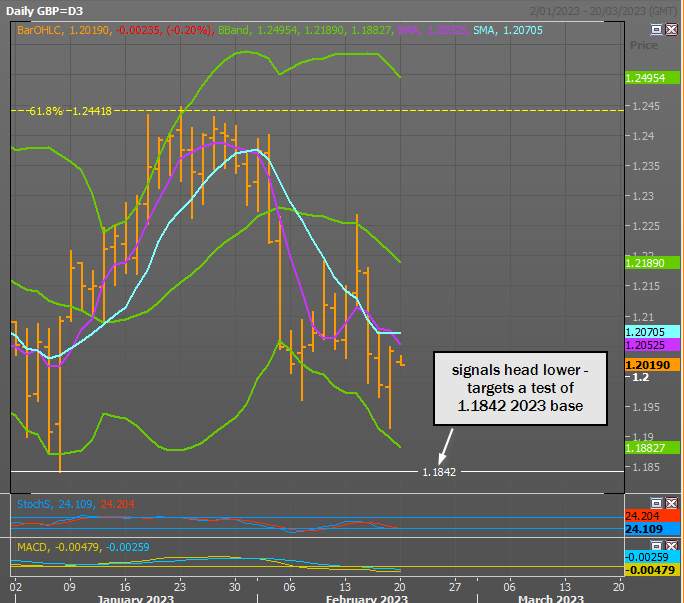Select the MACD legend label

click(x=32, y=547)
